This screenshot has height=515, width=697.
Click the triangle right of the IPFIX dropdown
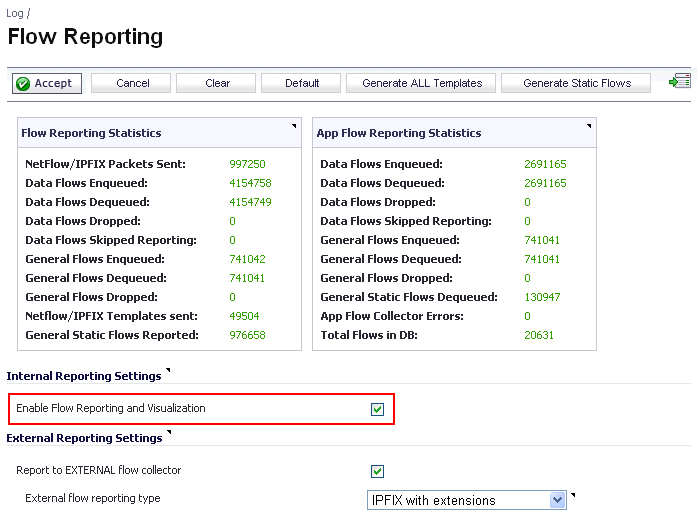574,494
